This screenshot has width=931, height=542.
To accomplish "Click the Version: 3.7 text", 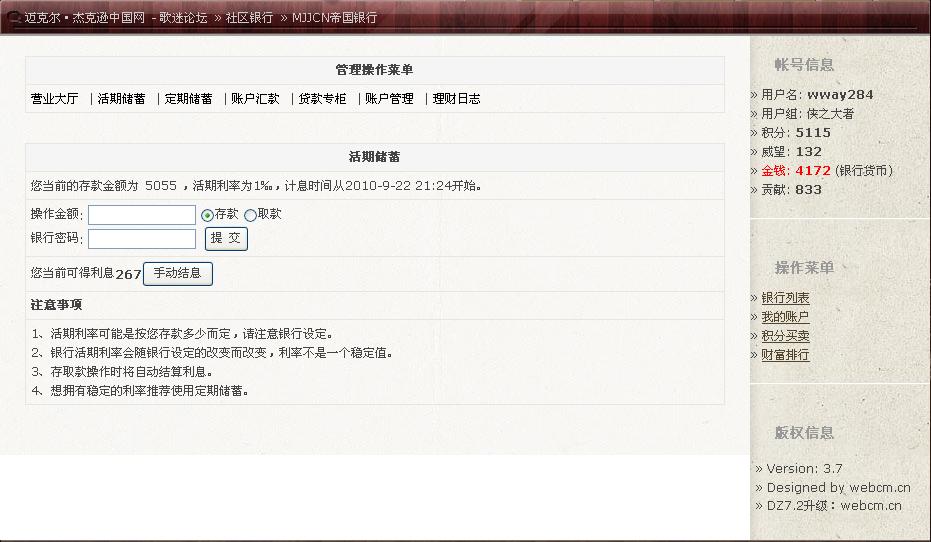I will click(x=805, y=468).
